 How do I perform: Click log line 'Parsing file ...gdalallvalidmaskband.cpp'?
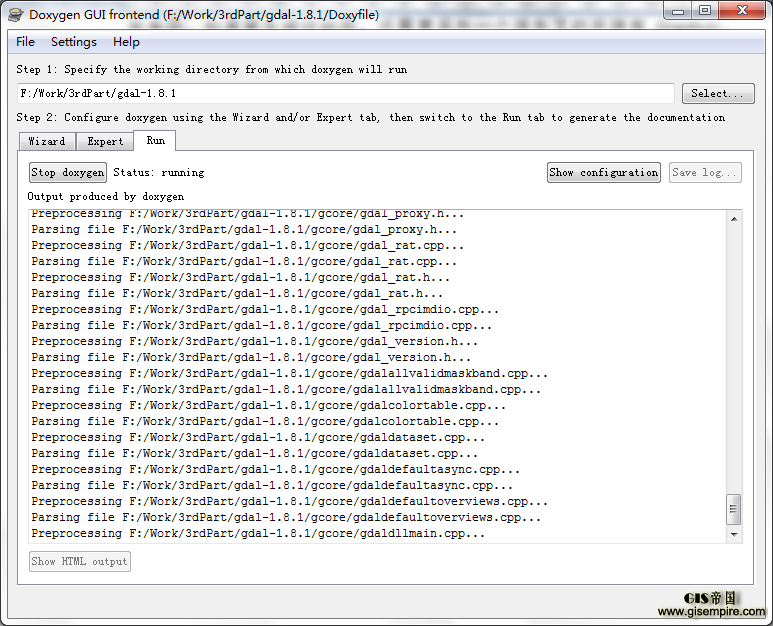(286, 390)
